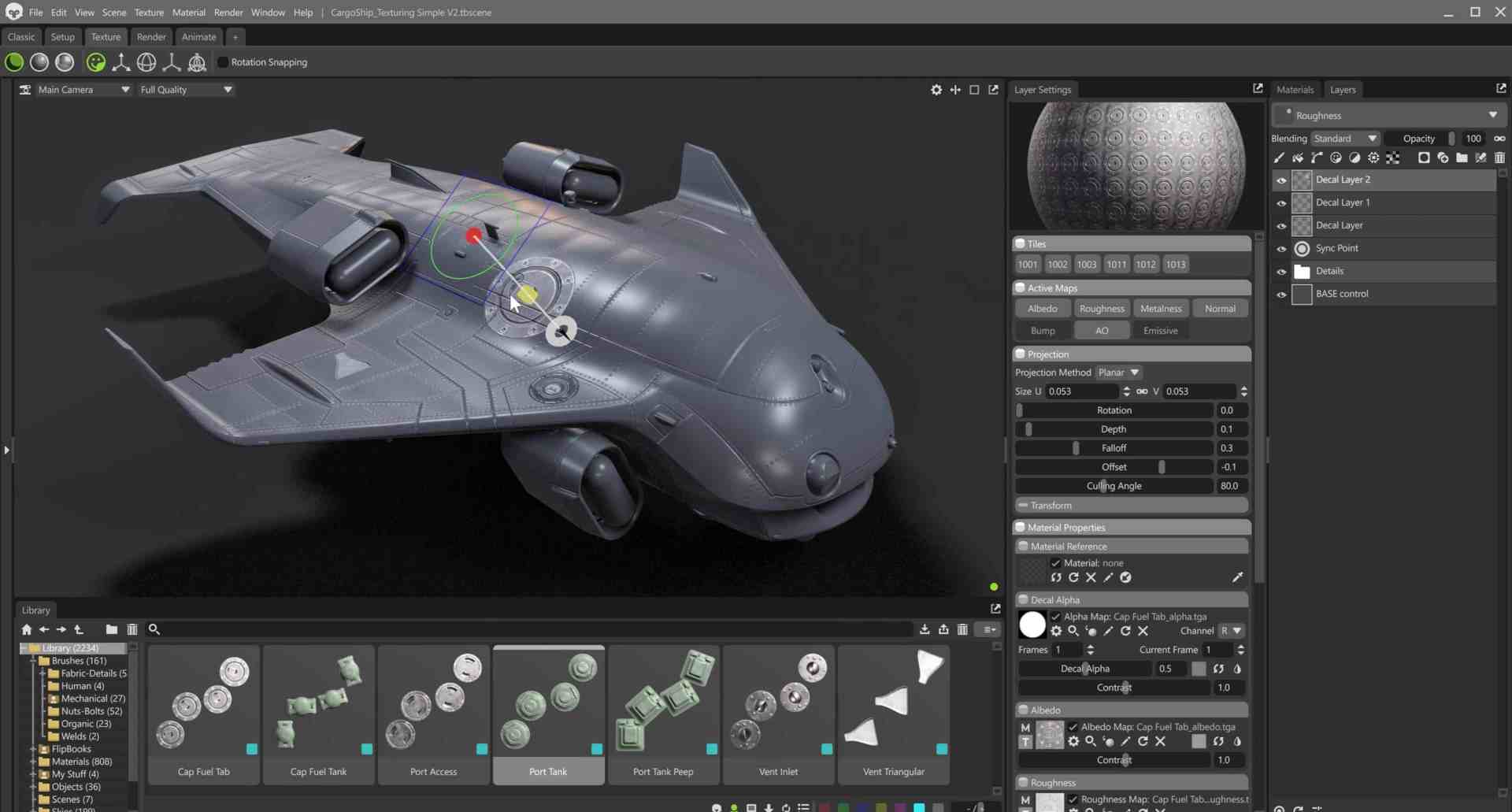Select the paint brush tool in Layers panel
The image size is (1512, 812).
pos(1278,158)
